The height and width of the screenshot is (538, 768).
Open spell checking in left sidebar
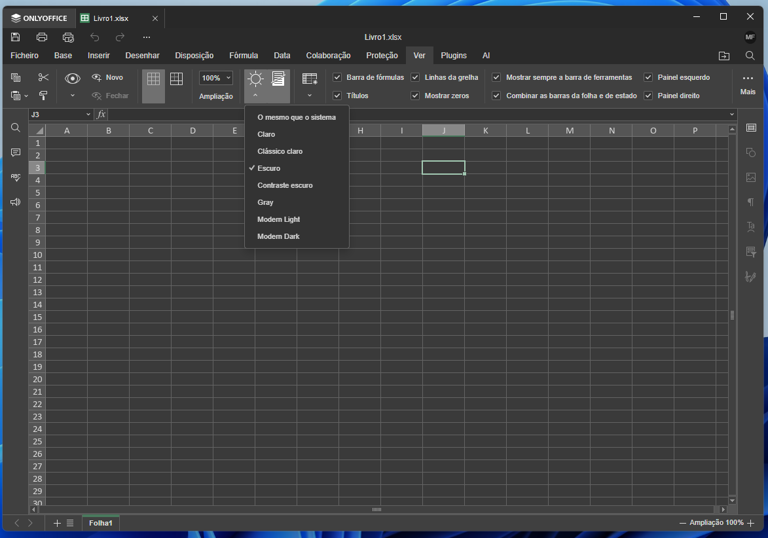coord(16,177)
